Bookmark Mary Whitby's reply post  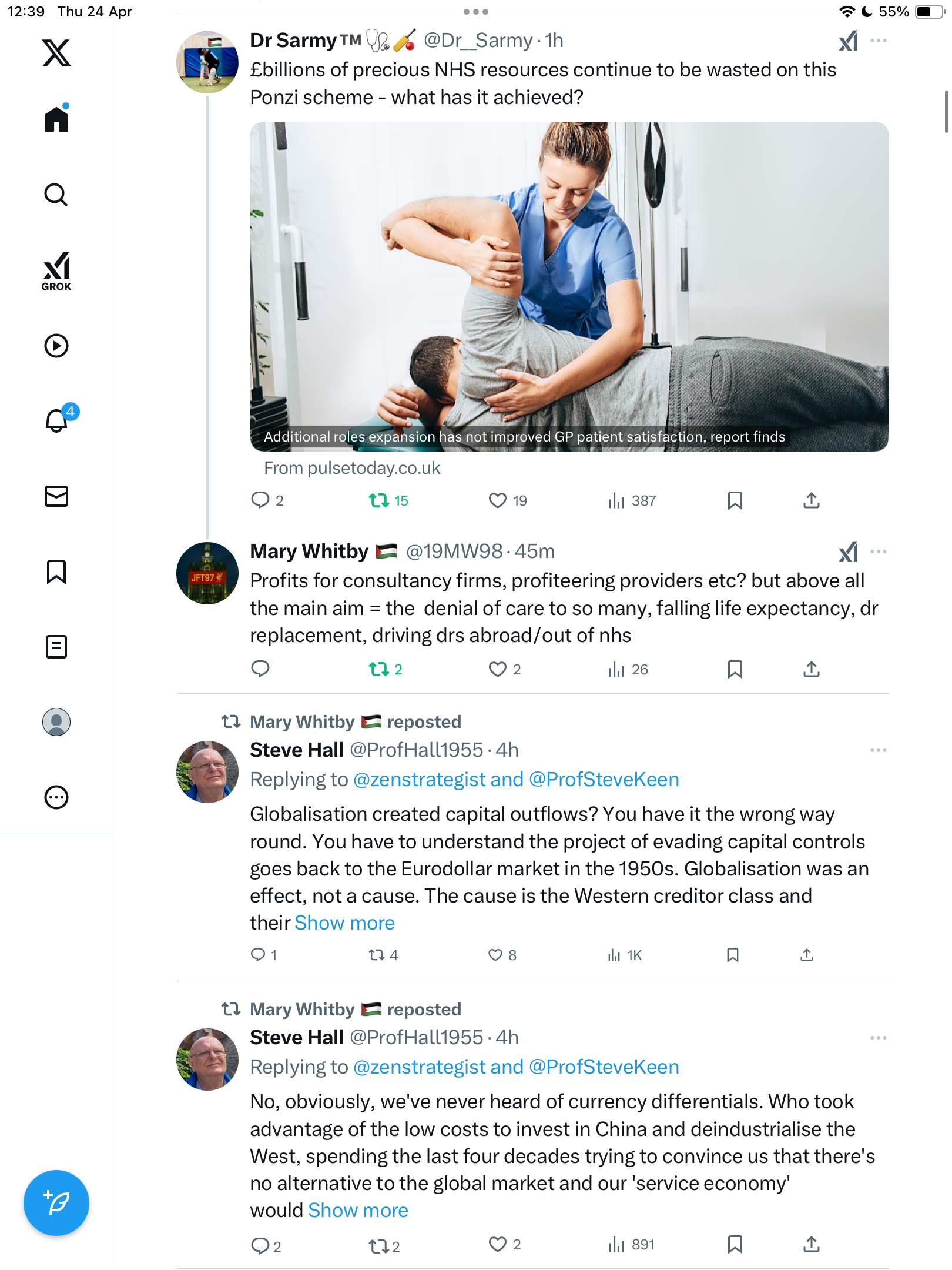(x=735, y=669)
